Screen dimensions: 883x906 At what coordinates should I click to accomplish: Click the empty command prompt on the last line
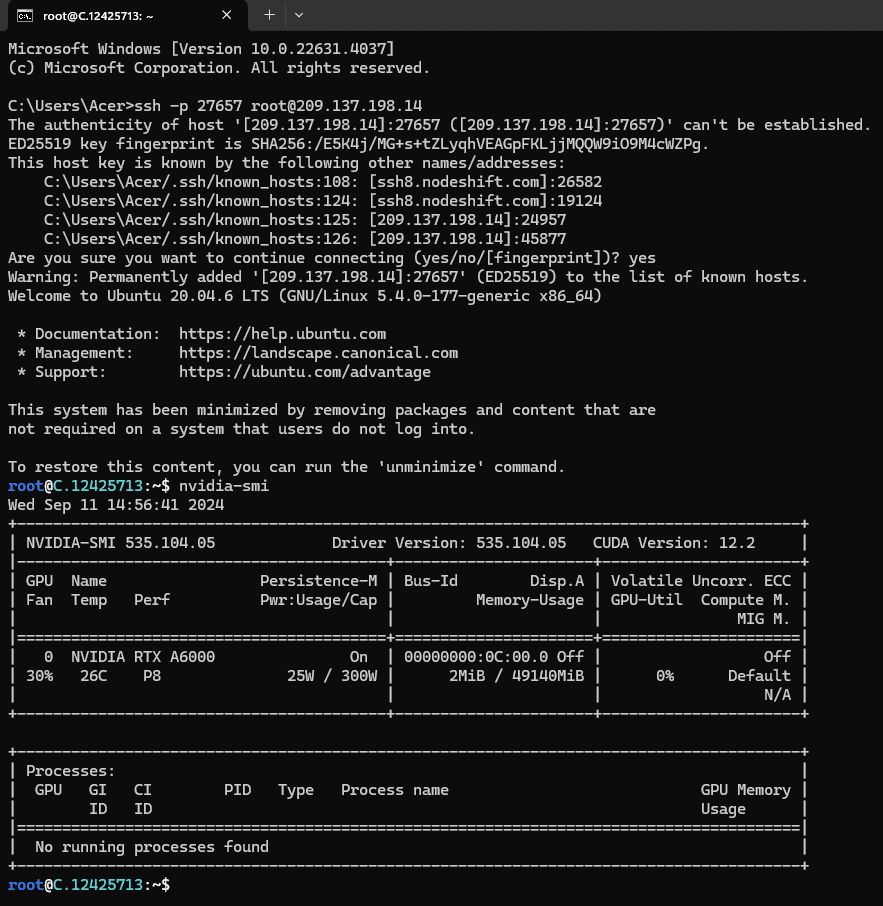coord(89,885)
